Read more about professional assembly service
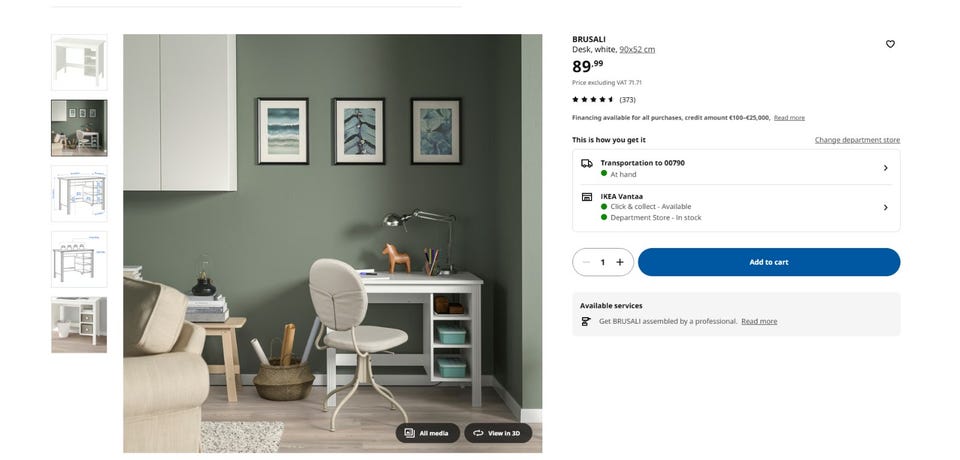The width and height of the screenshot is (960, 460). click(x=759, y=322)
